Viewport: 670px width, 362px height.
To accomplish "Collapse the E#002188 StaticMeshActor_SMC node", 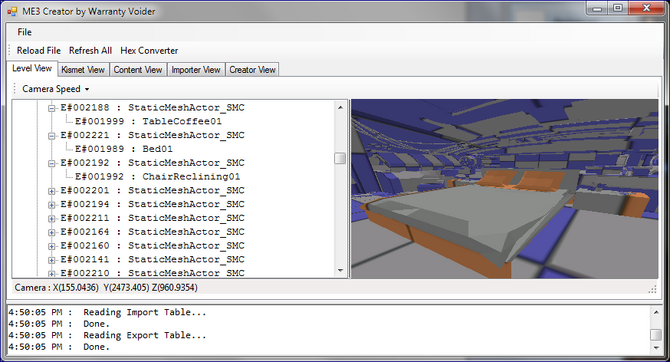I will click(x=51, y=109).
